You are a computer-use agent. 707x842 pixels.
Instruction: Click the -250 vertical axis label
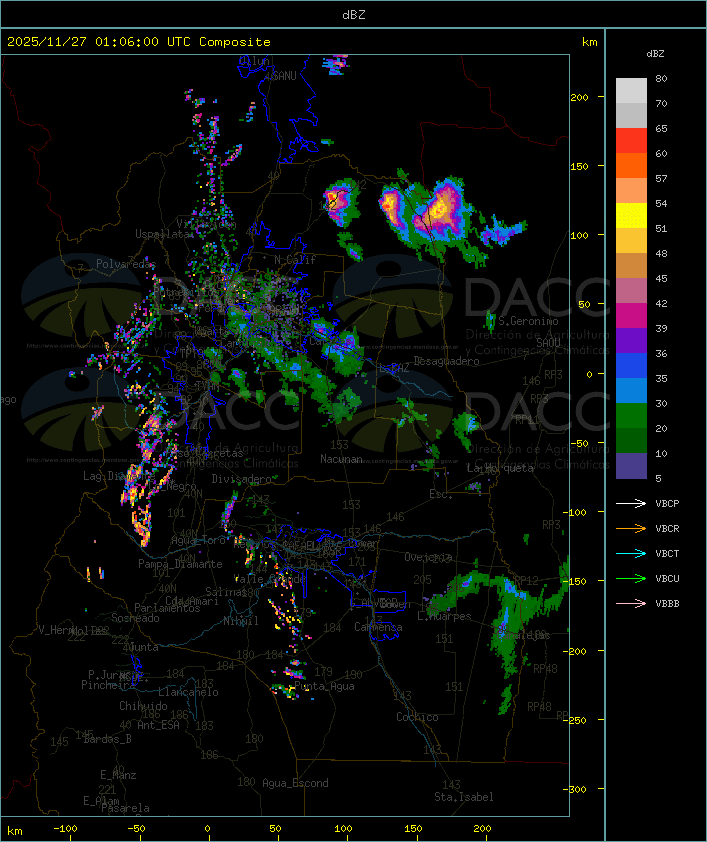(575, 720)
